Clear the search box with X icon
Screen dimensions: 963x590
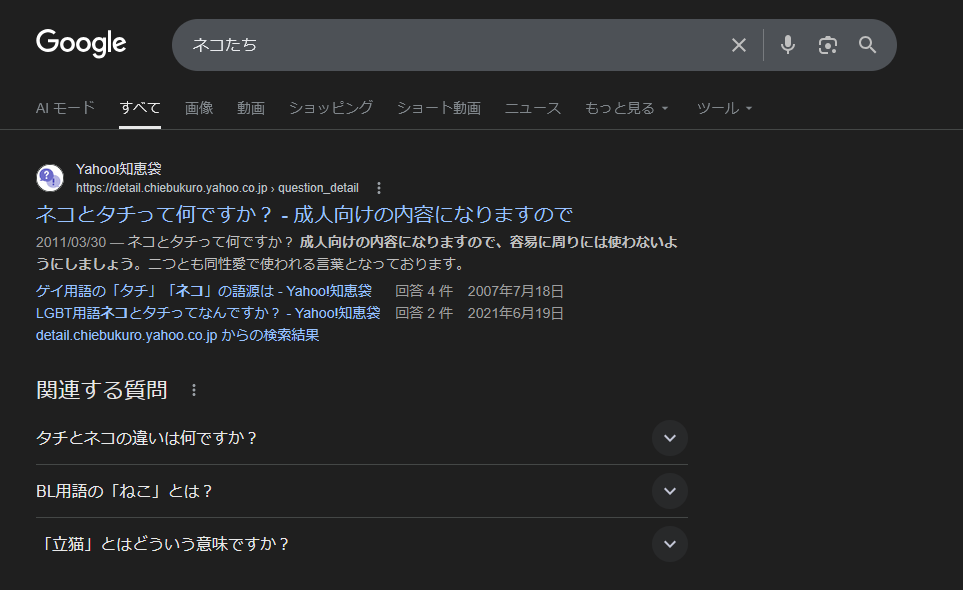point(739,45)
